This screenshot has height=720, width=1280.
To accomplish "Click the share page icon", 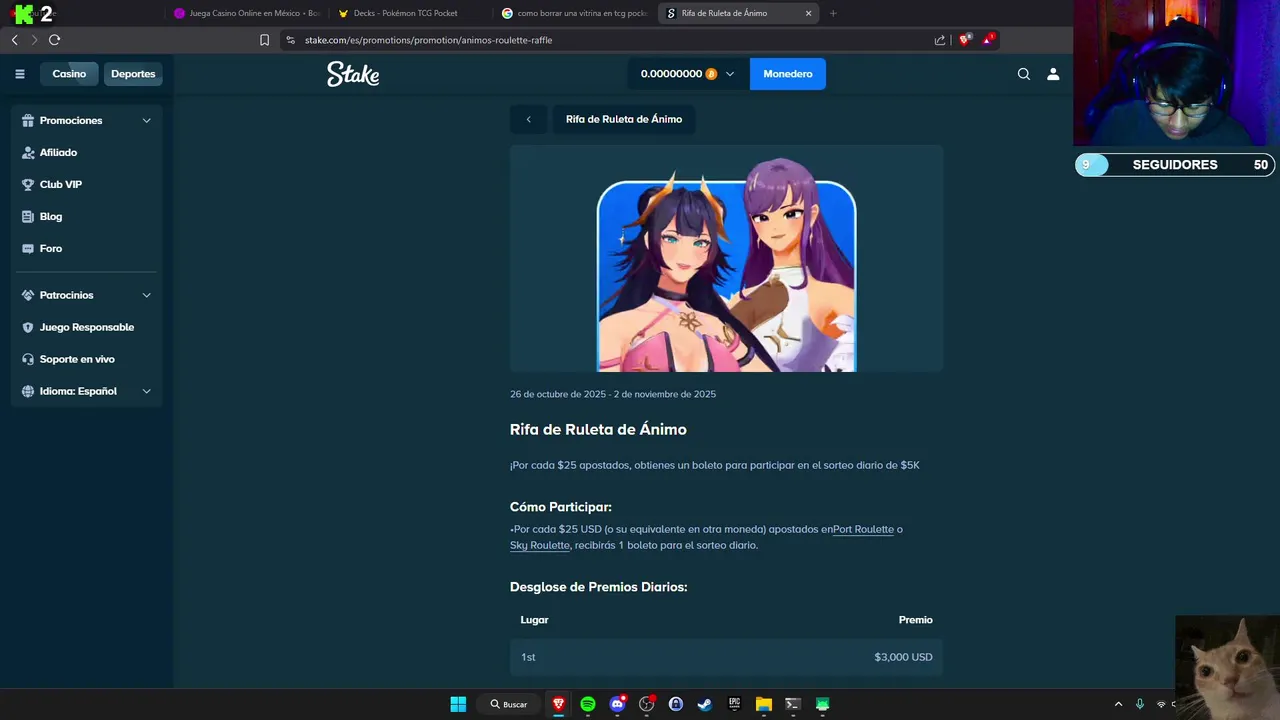I will click(x=940, y=40).
